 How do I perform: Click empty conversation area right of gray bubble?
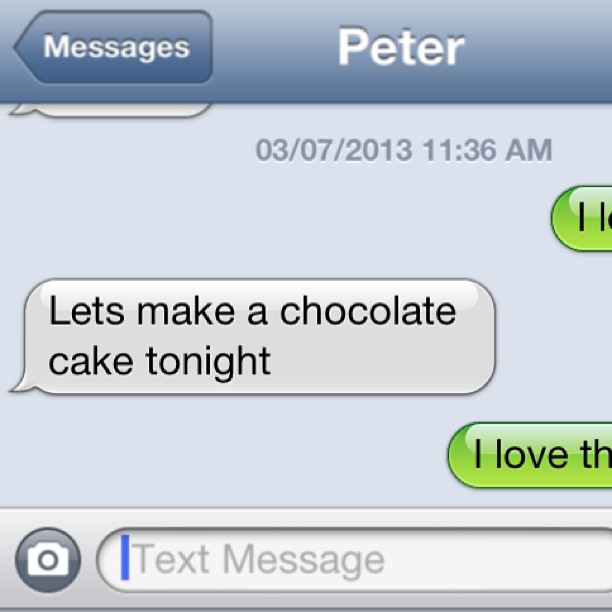pyautogui.click(x=552, y=336)
